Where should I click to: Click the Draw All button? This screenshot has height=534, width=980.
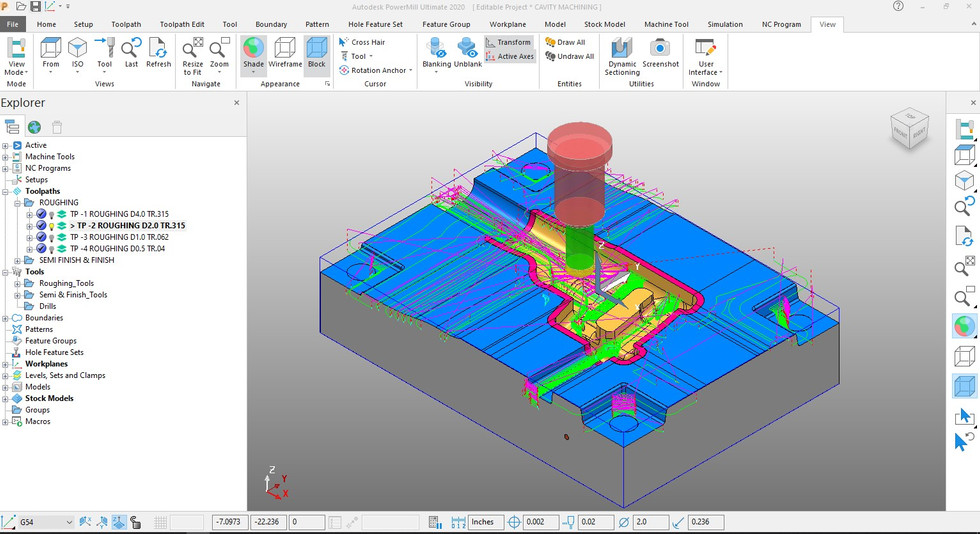click(x=565, y=42)
